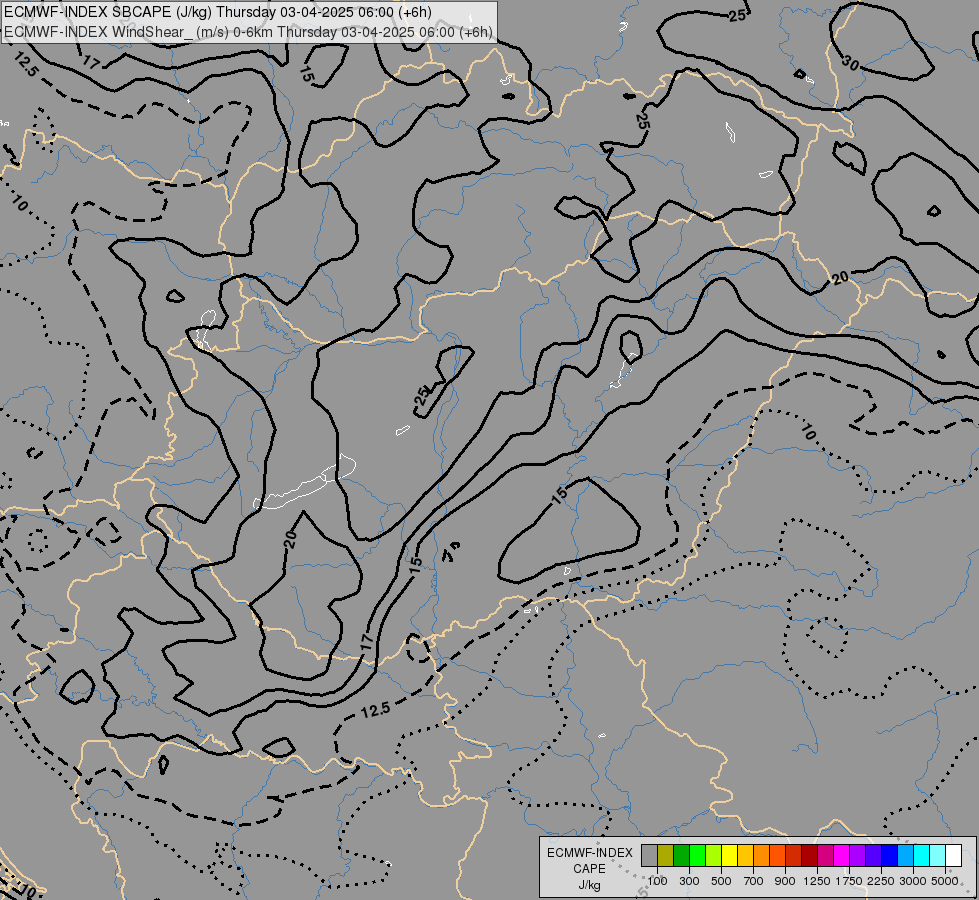This screenshot has width=979, height=900.
Task: Click the deep blue legend swatch
Action: pos(889,855)
